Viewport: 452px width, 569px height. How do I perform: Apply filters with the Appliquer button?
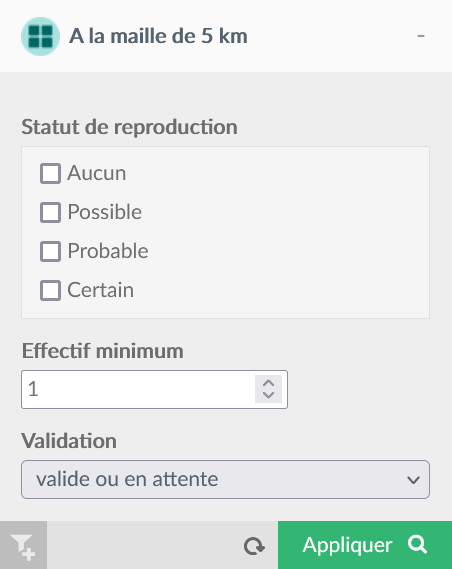365,545
